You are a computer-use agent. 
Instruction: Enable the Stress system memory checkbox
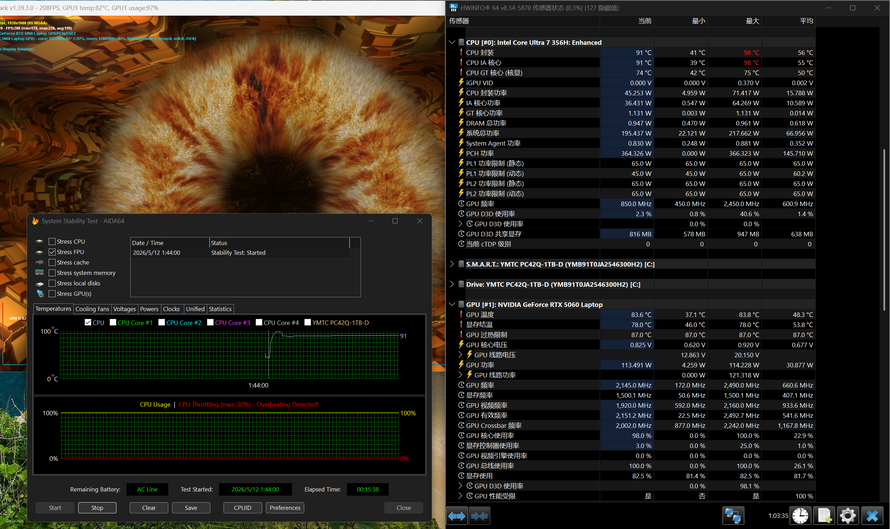(x=52, y=273)
